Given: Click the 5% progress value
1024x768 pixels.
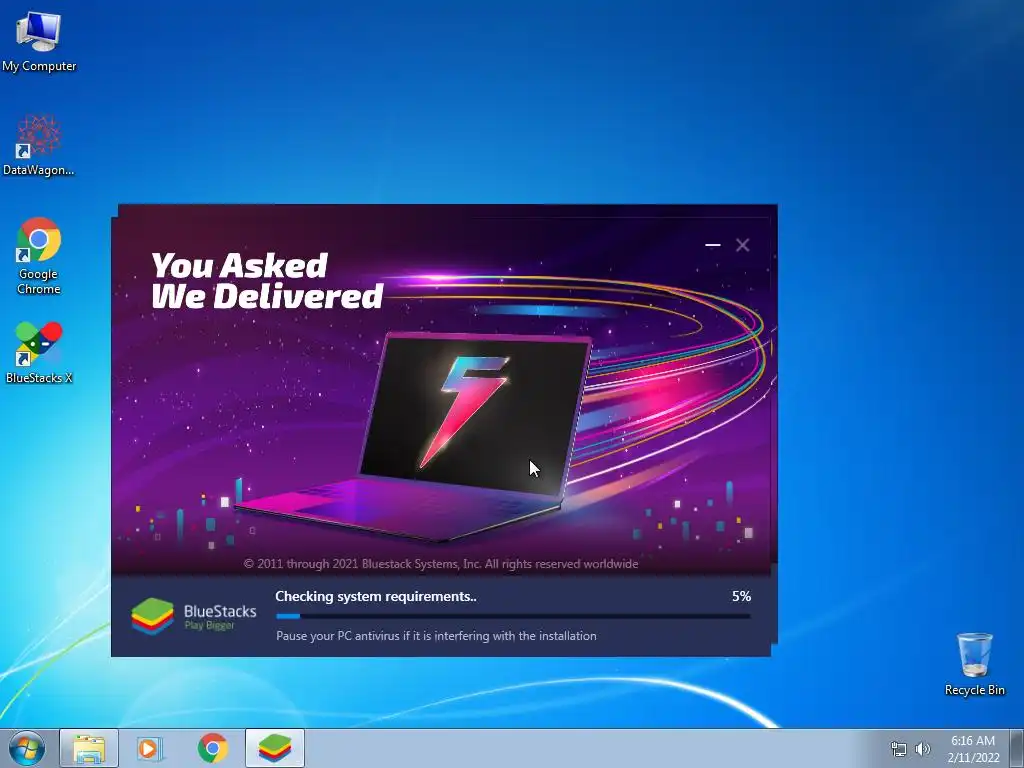Looking at the screenshot, I should pyautogui.click(x=741, y=596).
